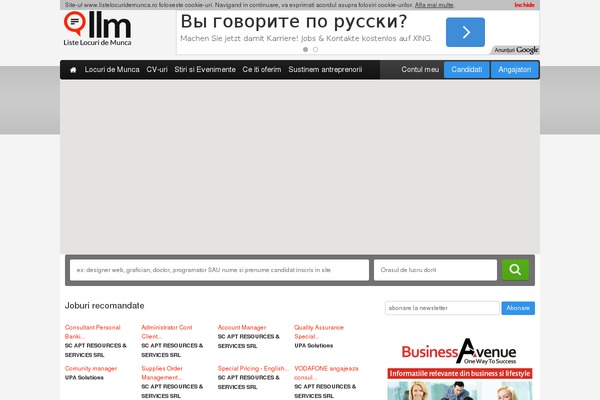Focus the job keyword search field

coord(219,270)
